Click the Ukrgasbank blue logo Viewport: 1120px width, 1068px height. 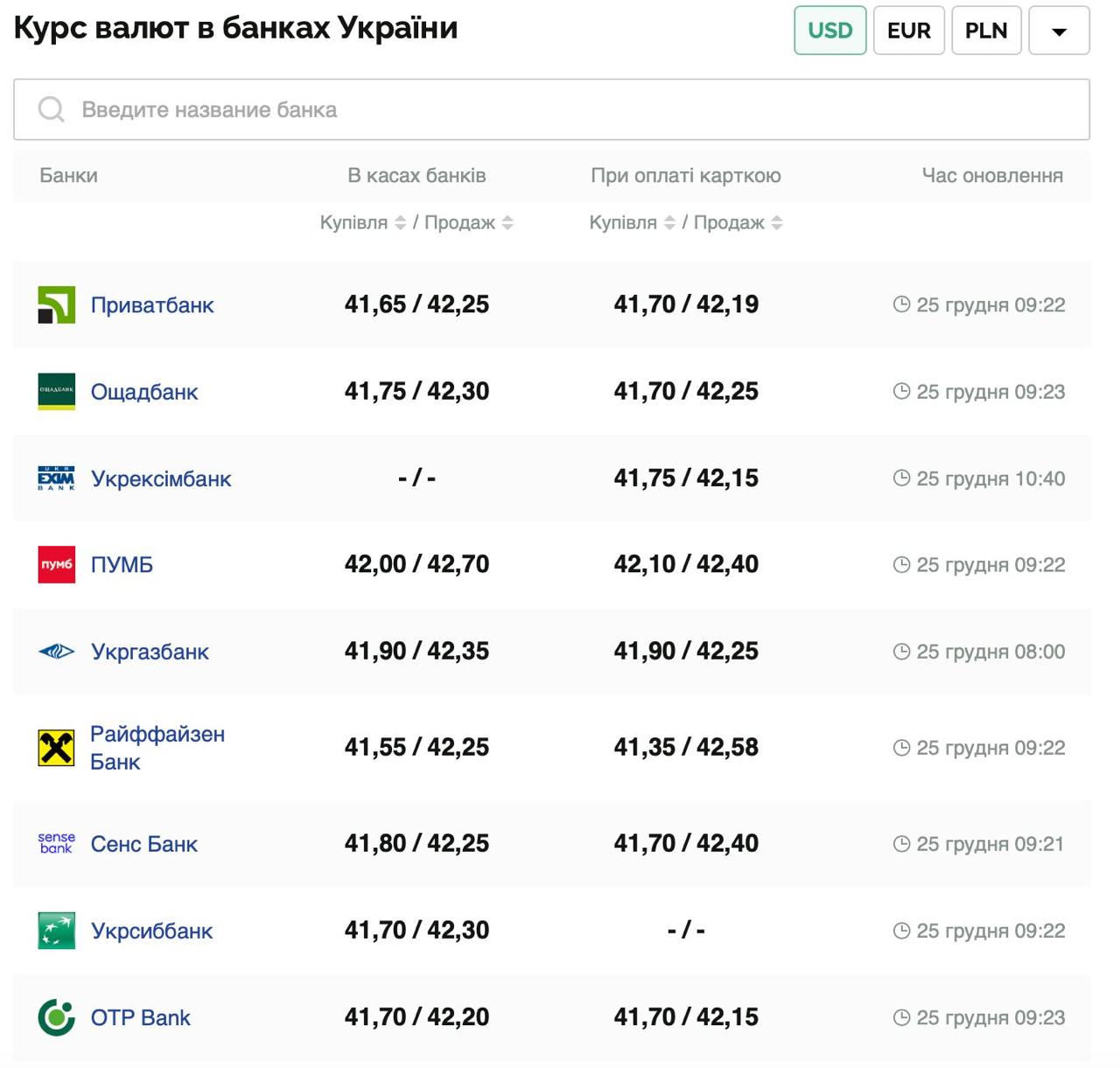56,652
